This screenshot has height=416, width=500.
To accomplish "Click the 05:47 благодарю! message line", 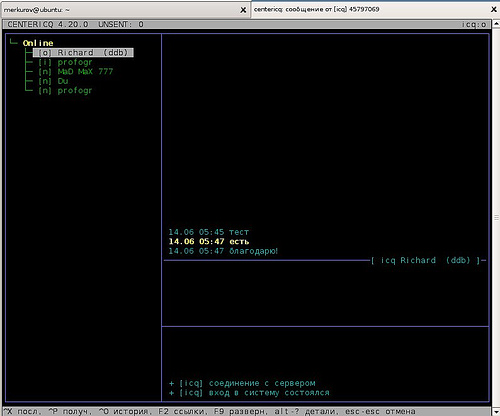I will pyautogui.click(x=223, y=251).
